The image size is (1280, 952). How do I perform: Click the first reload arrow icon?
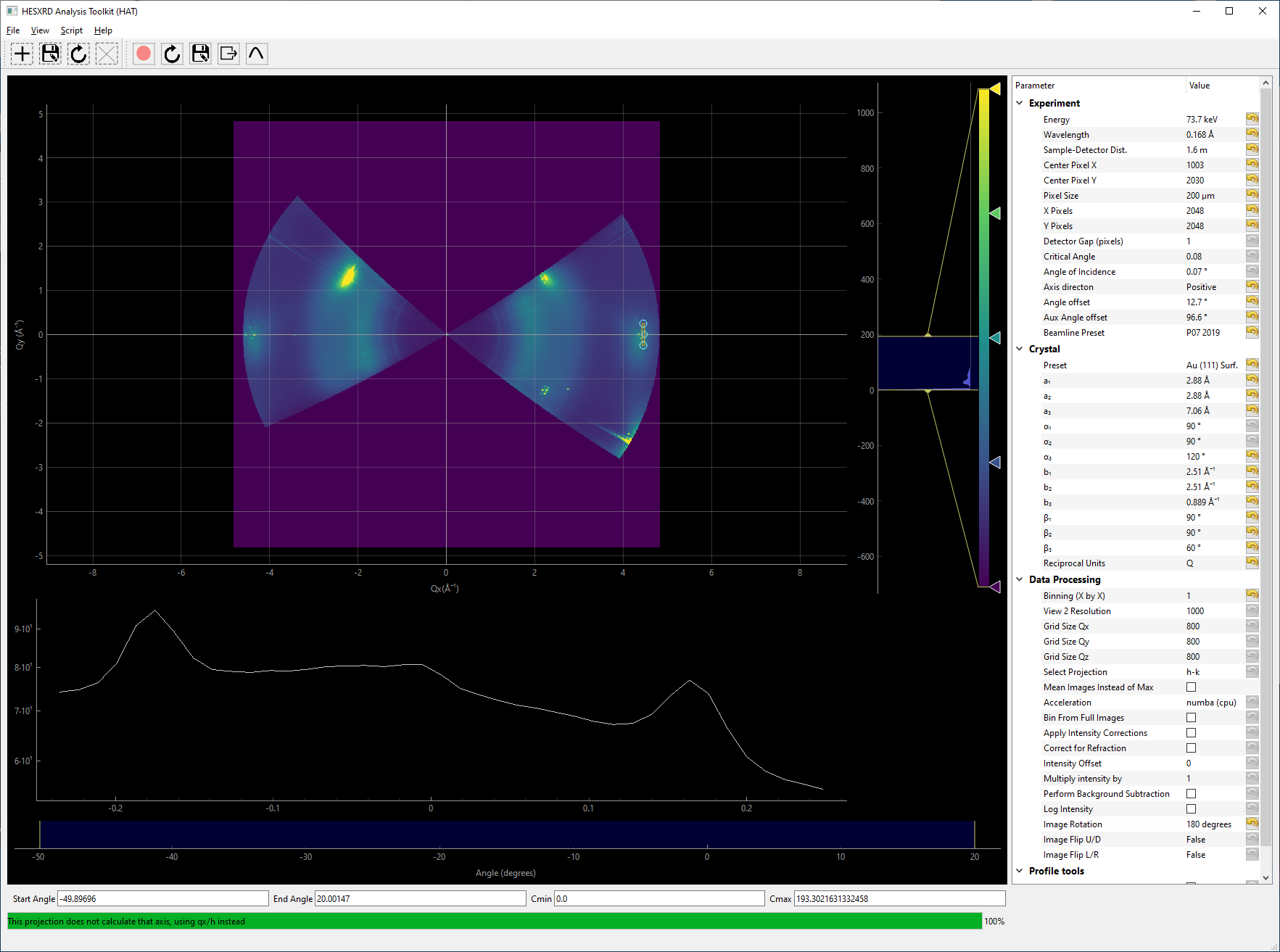click(x=78, y=54)
